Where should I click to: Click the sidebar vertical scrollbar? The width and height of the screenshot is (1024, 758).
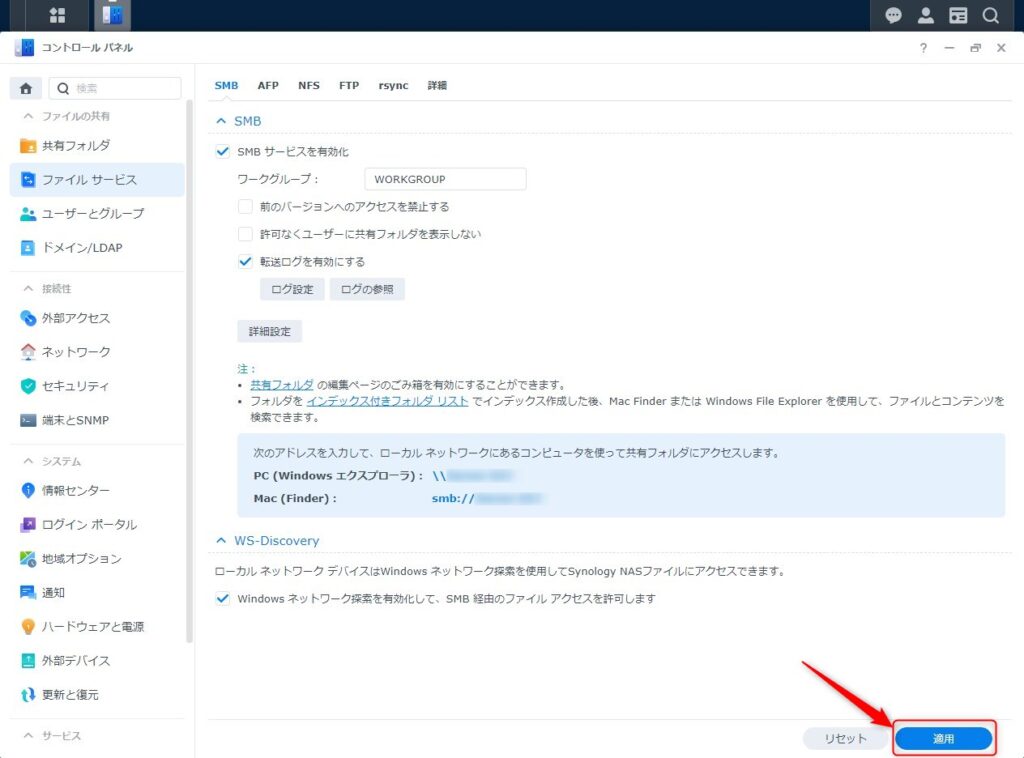click(x=189, y=371)
